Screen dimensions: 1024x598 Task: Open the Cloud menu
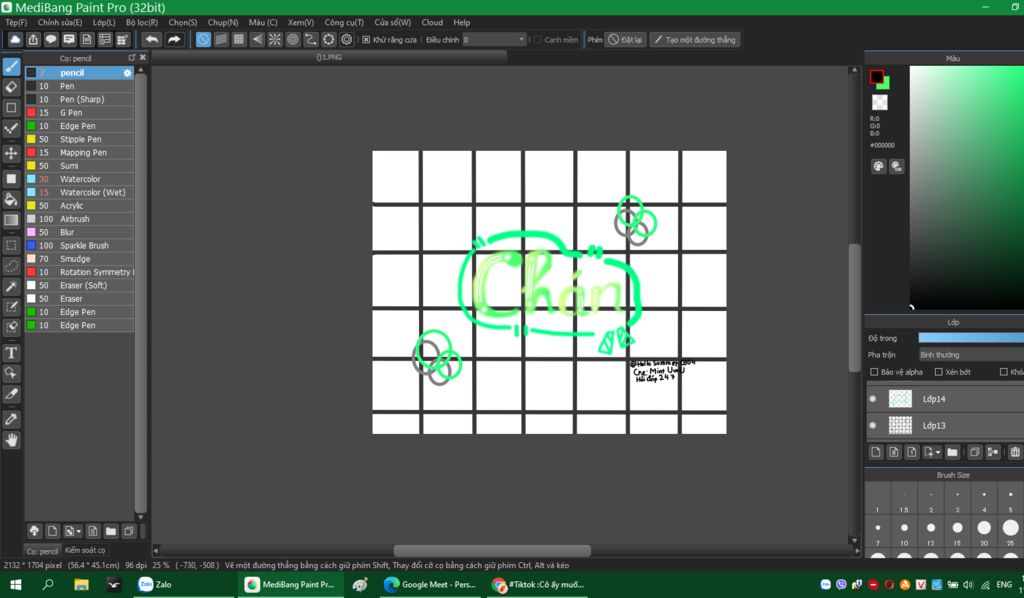point(432,22)
